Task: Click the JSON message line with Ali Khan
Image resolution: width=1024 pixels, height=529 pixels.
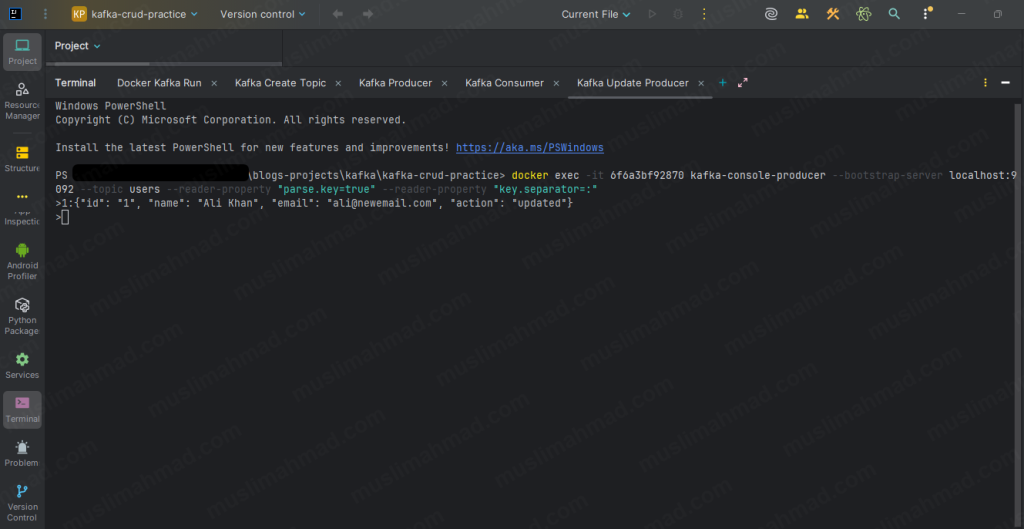Action: (314, 204)
